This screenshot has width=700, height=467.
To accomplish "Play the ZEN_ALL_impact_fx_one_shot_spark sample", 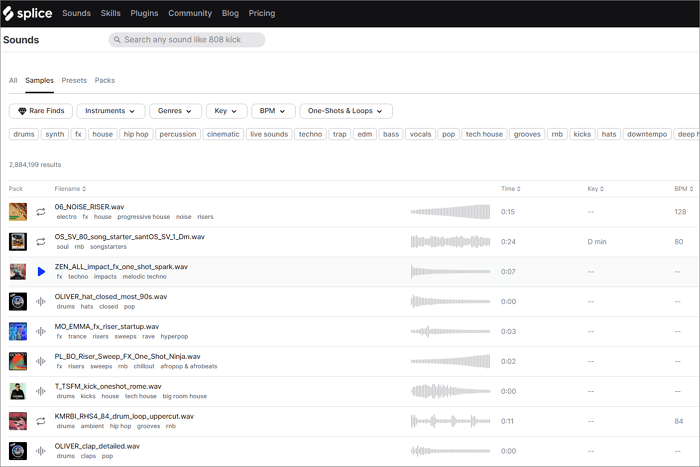I will coord(41,272).
